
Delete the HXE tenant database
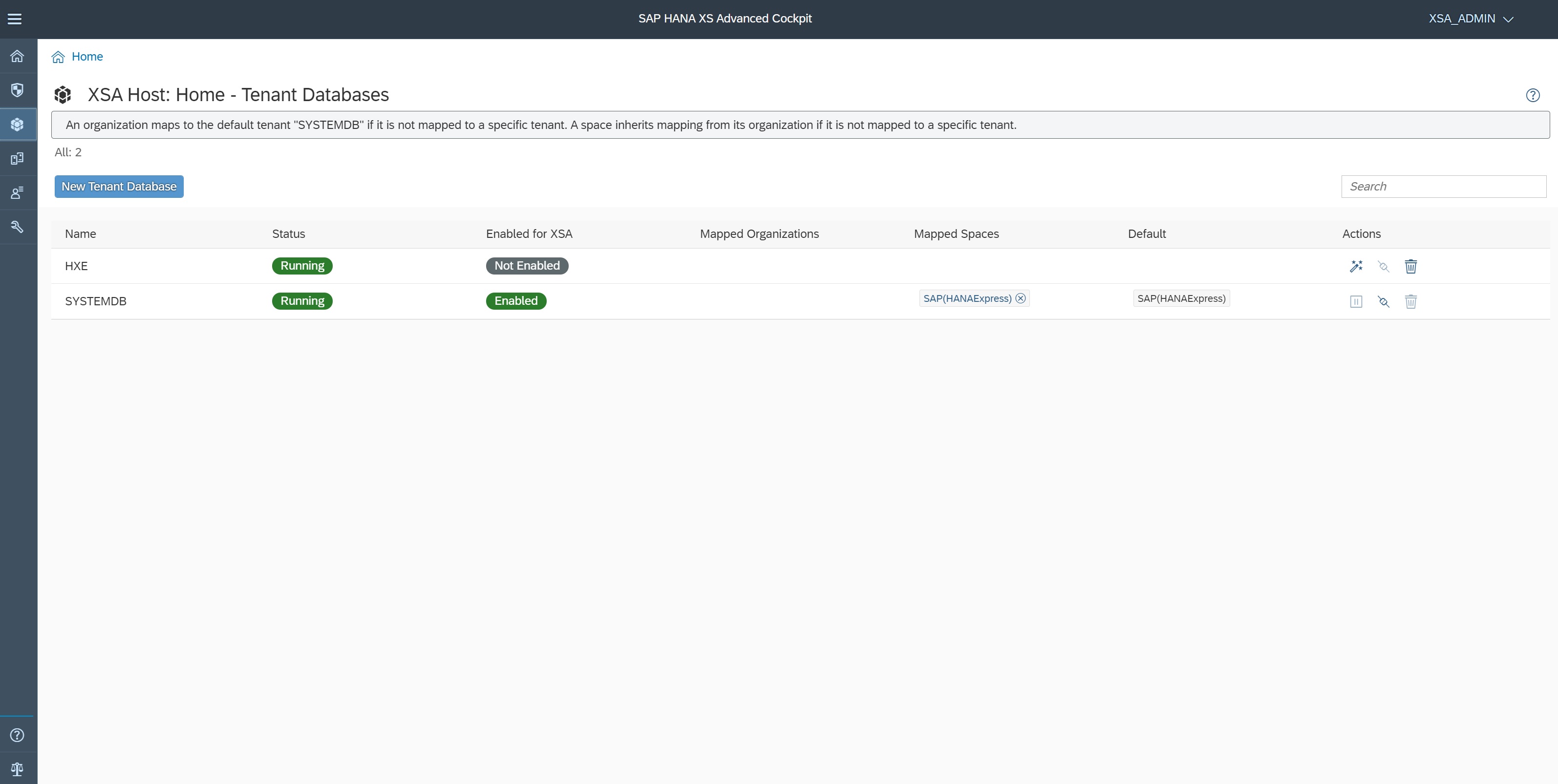(1410, 266)
